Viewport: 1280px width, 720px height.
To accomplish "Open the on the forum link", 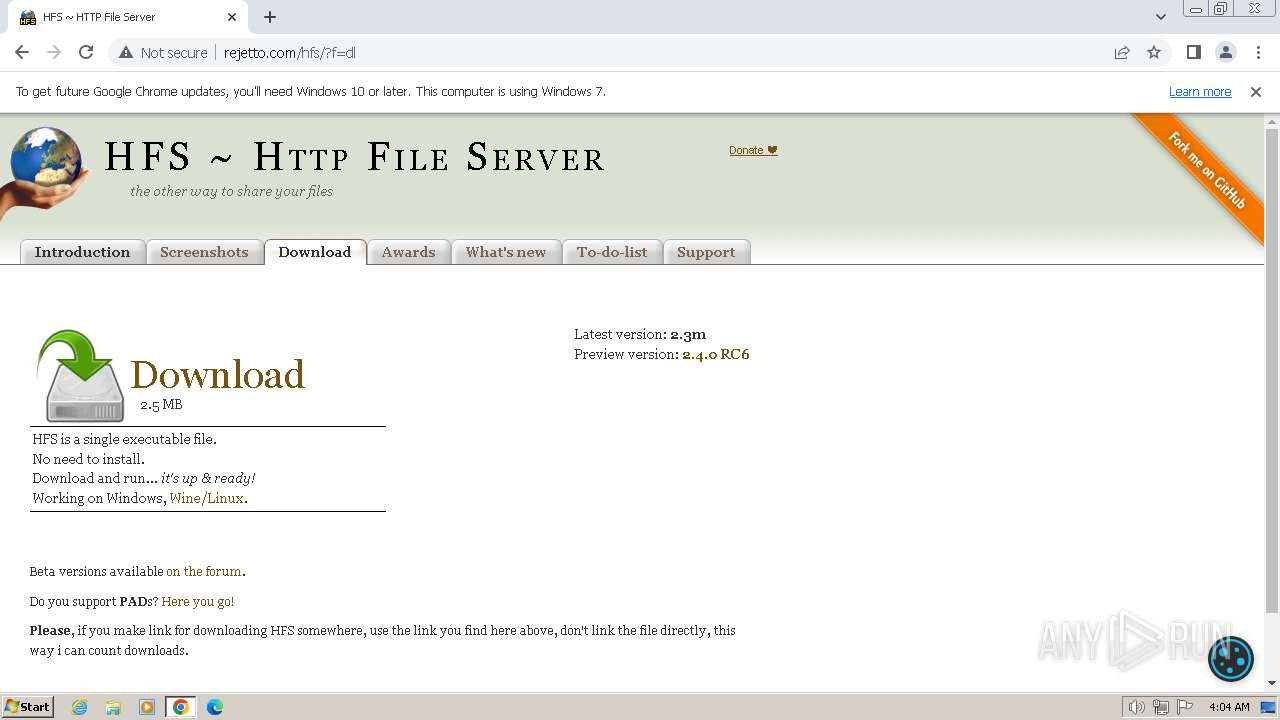I will tap(204, 572).
